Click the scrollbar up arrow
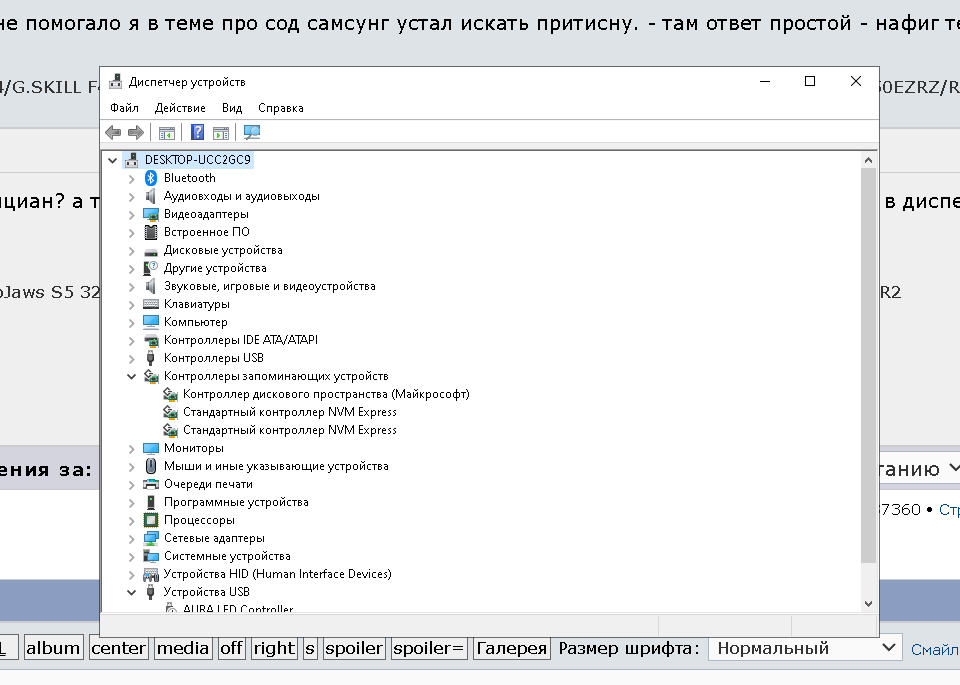The width and height of the screenshot is (960, 685). point(868,160)
